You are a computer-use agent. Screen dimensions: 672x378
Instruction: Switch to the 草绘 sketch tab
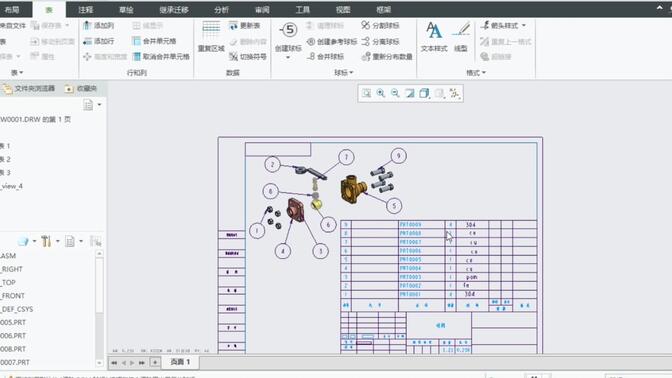[x=126, y=9]
